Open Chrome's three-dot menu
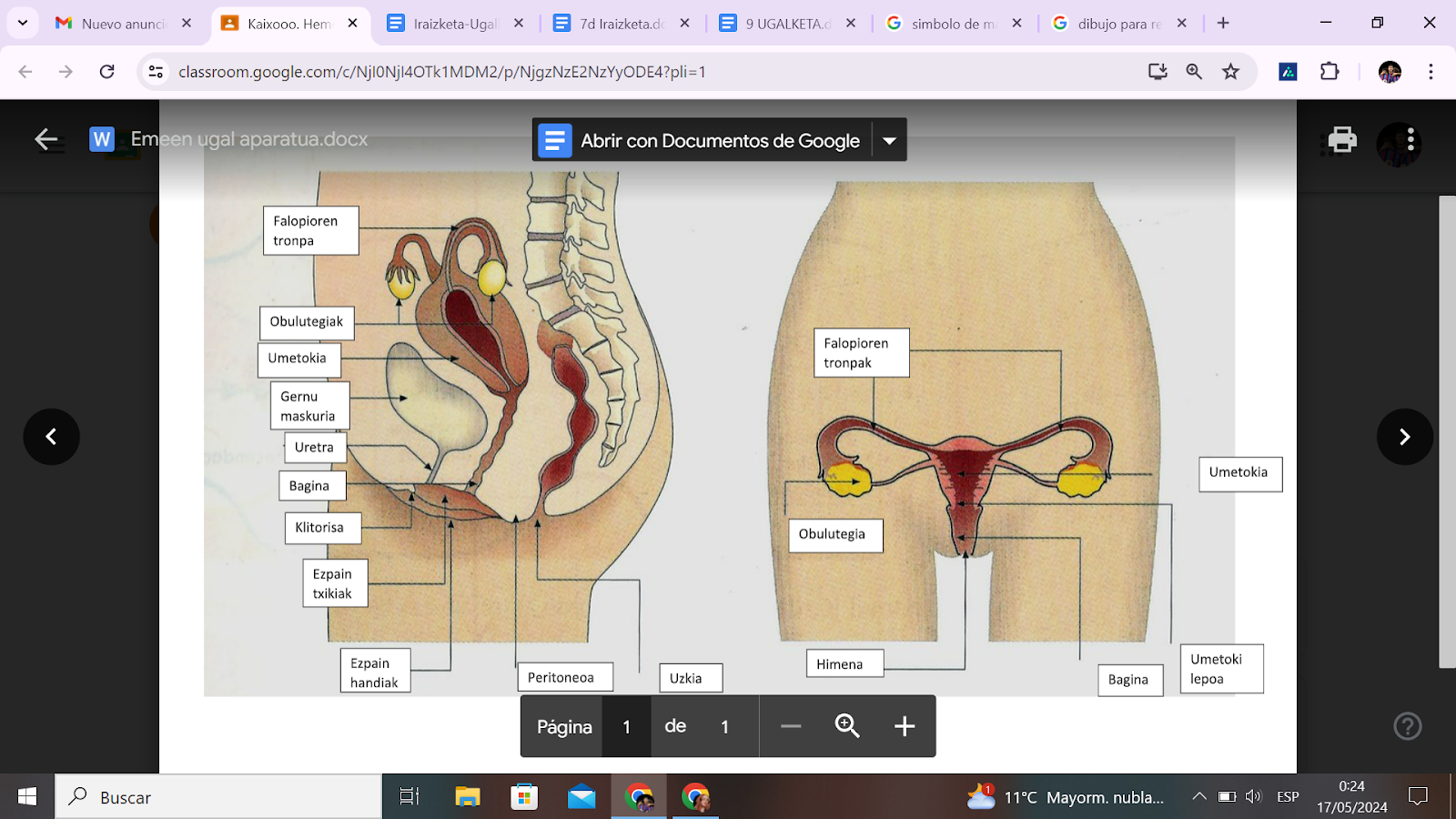Viewport: 1456px width, 819px height. tap(1431, 72)
